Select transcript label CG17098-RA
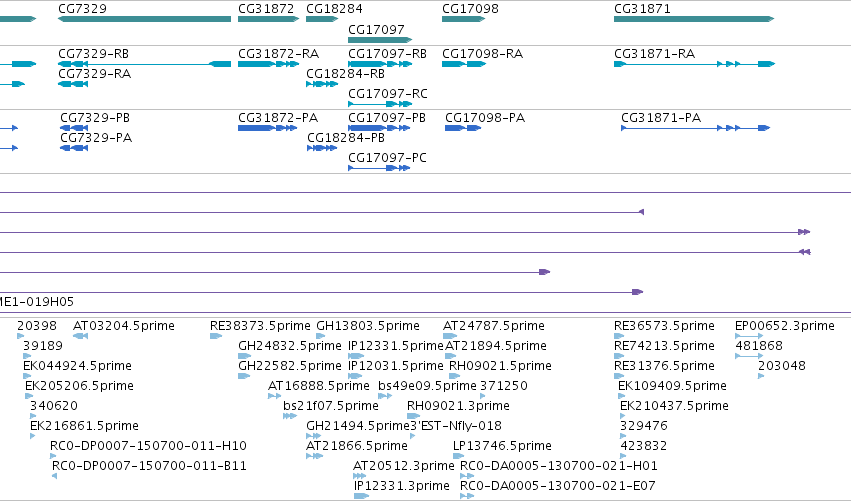 click(x=482, y=54)
